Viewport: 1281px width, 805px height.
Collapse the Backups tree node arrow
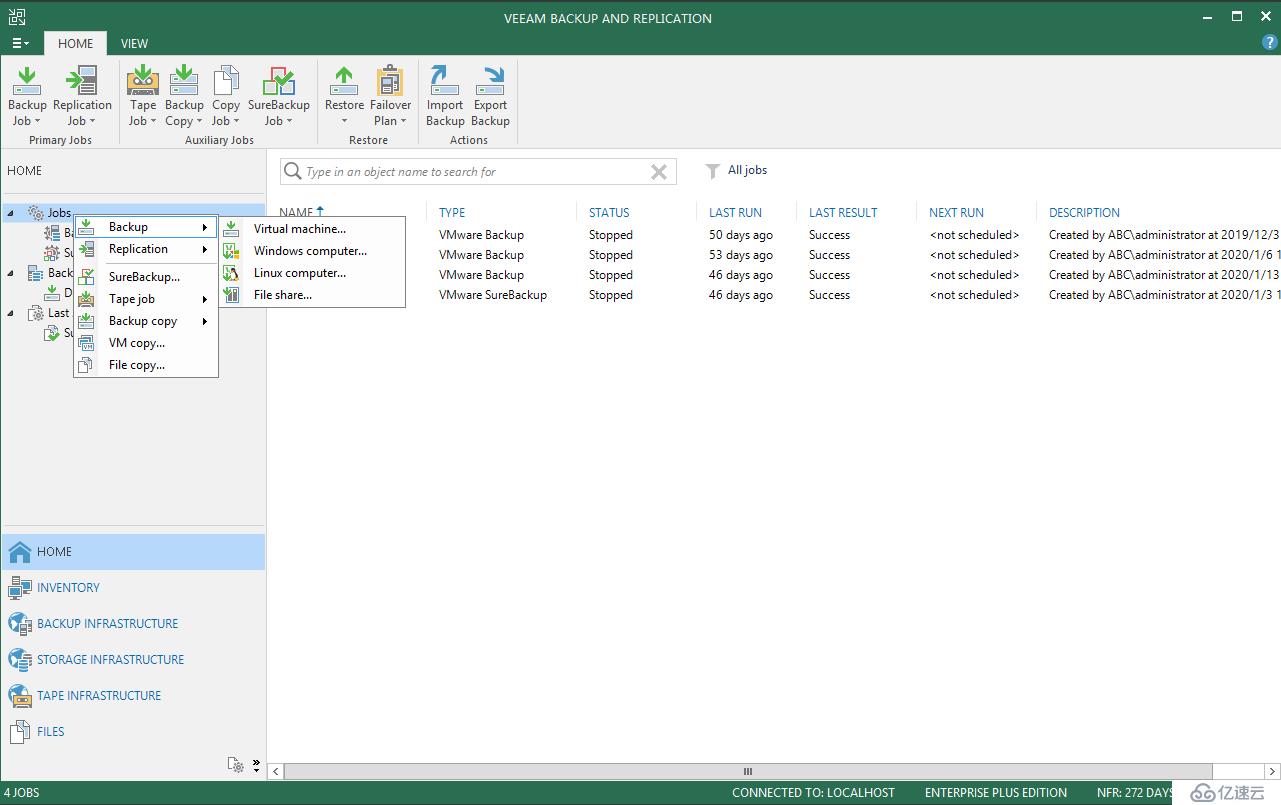point(11,273)
